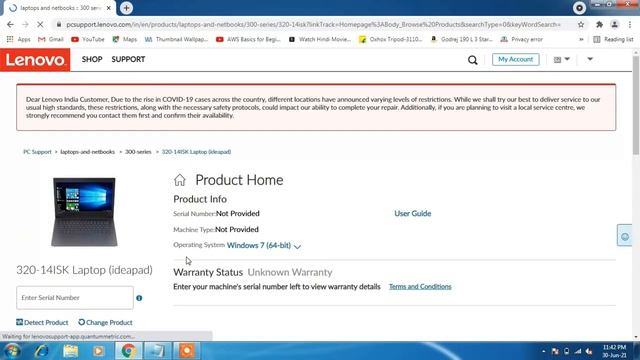Click serial number info icon

tap(139, 298)
